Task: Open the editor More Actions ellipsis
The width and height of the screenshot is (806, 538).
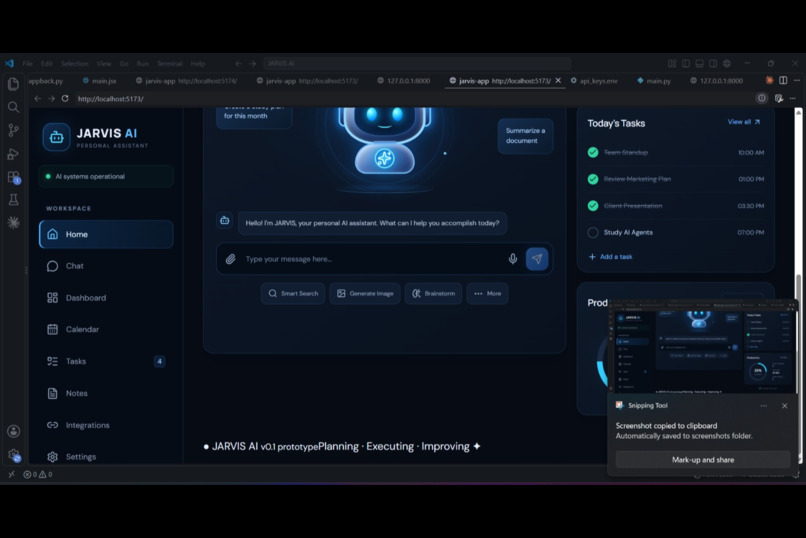Action: (796, 81)
